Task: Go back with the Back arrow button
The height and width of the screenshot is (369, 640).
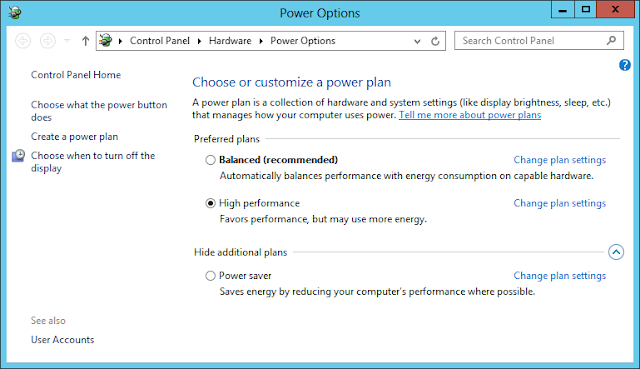Action: (x=23, y=41)
